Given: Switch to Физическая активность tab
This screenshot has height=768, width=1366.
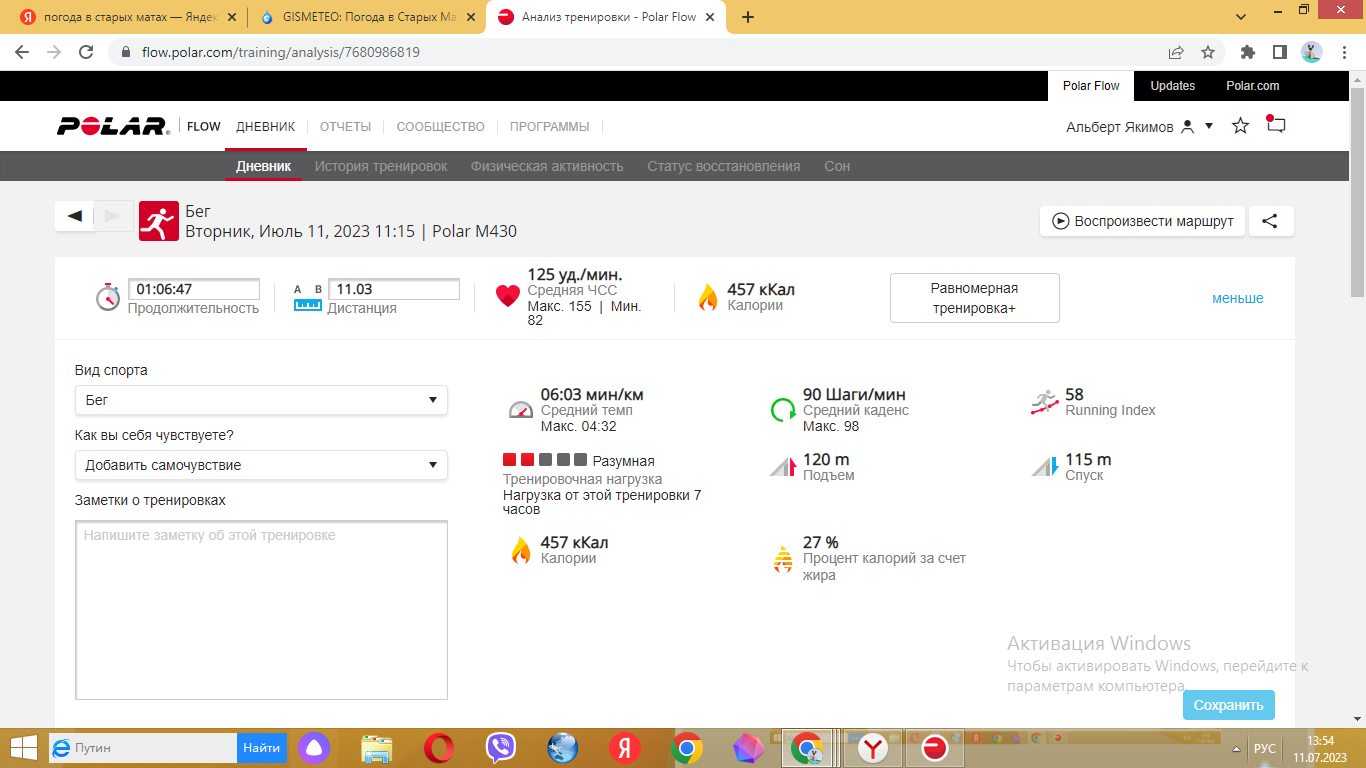Looking at the screenshot, I should pos(547,166).
